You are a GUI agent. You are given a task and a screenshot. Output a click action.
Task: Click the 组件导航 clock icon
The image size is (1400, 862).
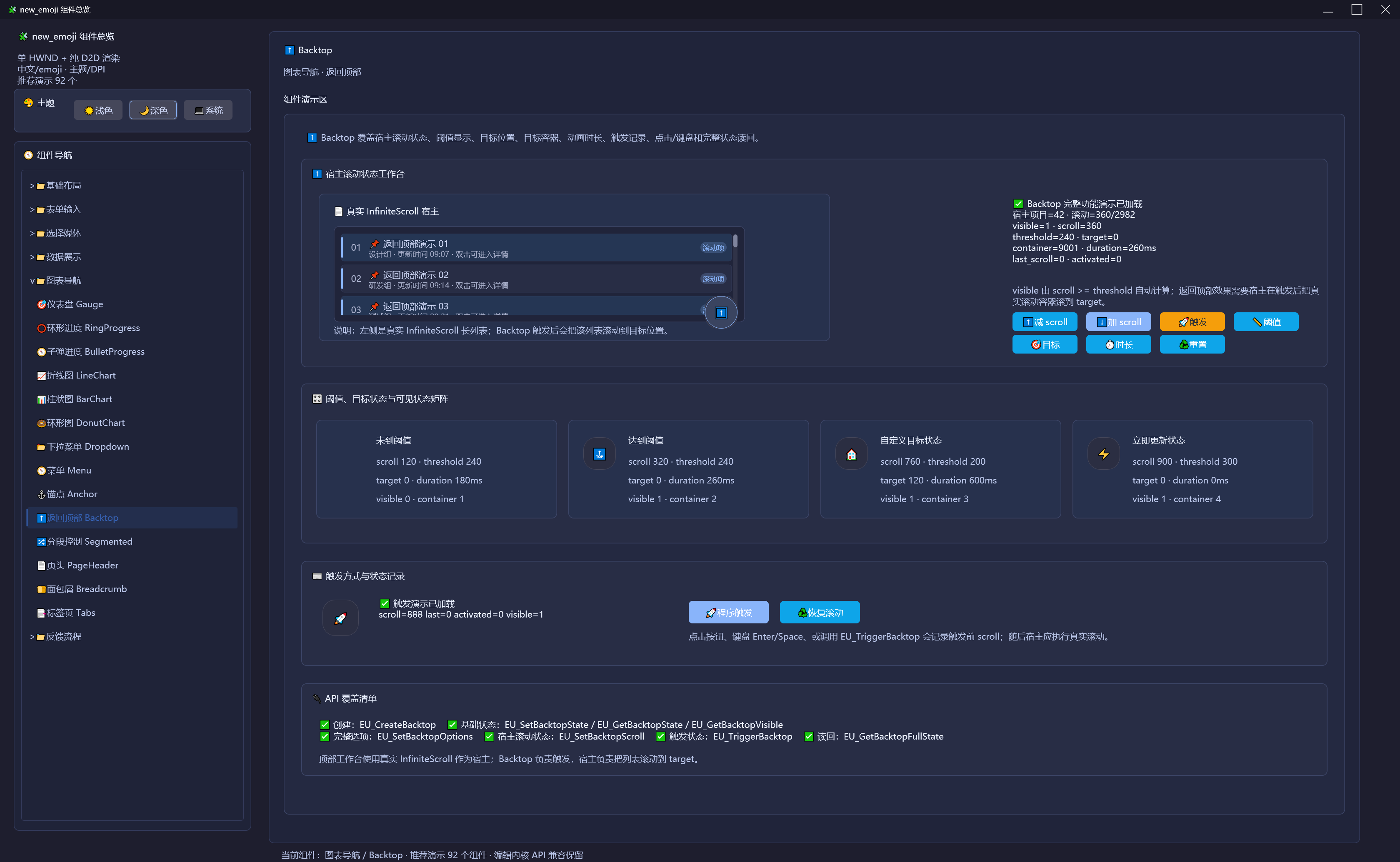(28, 155)
